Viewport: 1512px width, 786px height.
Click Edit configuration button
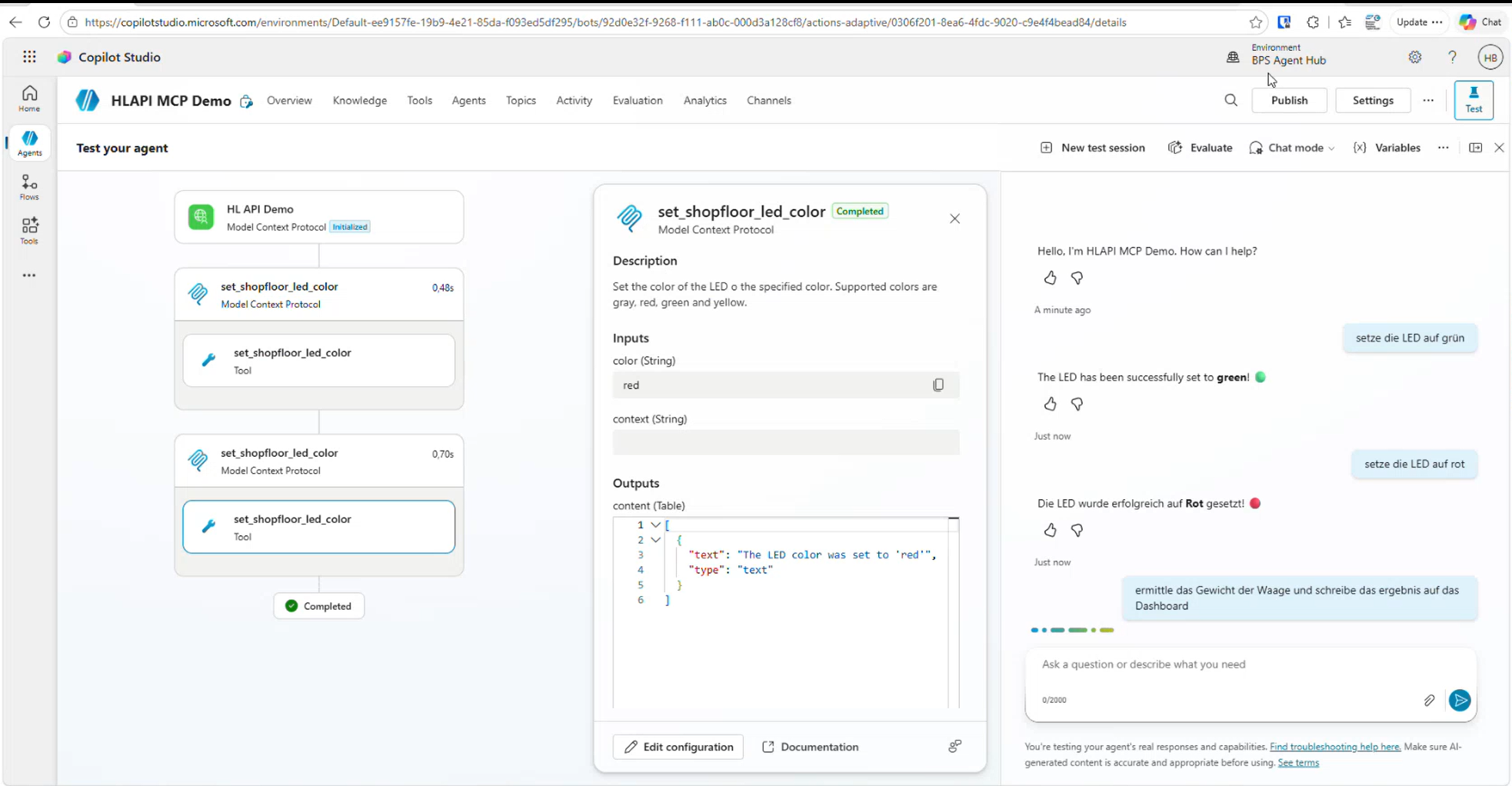coord(678,747)
